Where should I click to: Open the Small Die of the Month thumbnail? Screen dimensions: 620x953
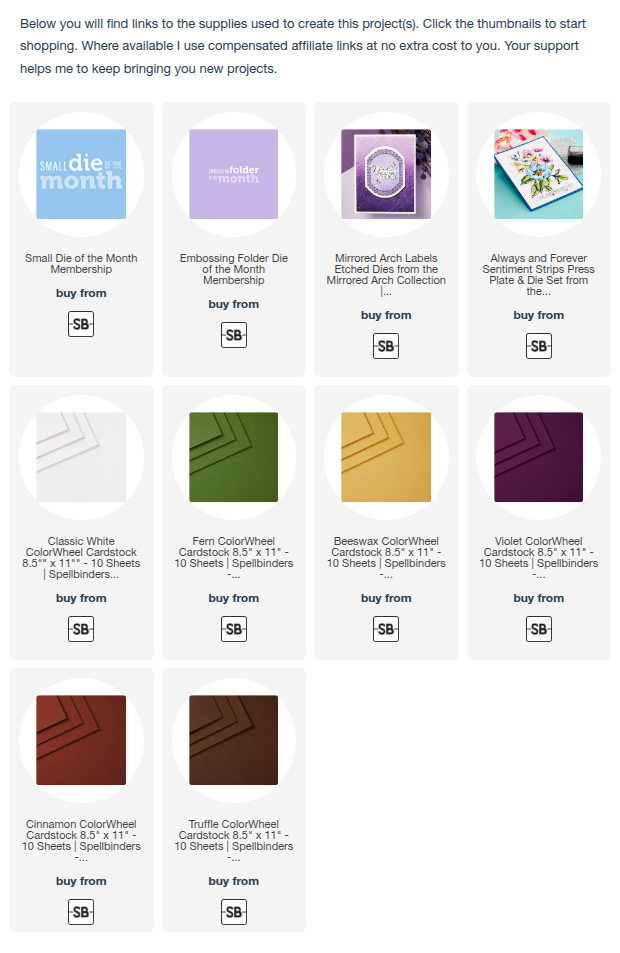point(81,174)
